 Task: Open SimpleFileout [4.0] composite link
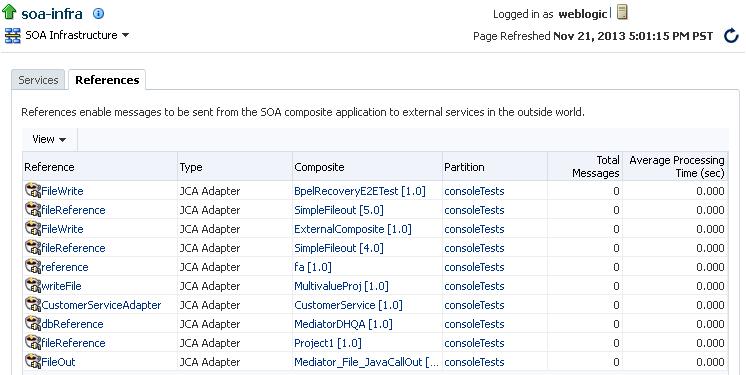click(339, 248)
